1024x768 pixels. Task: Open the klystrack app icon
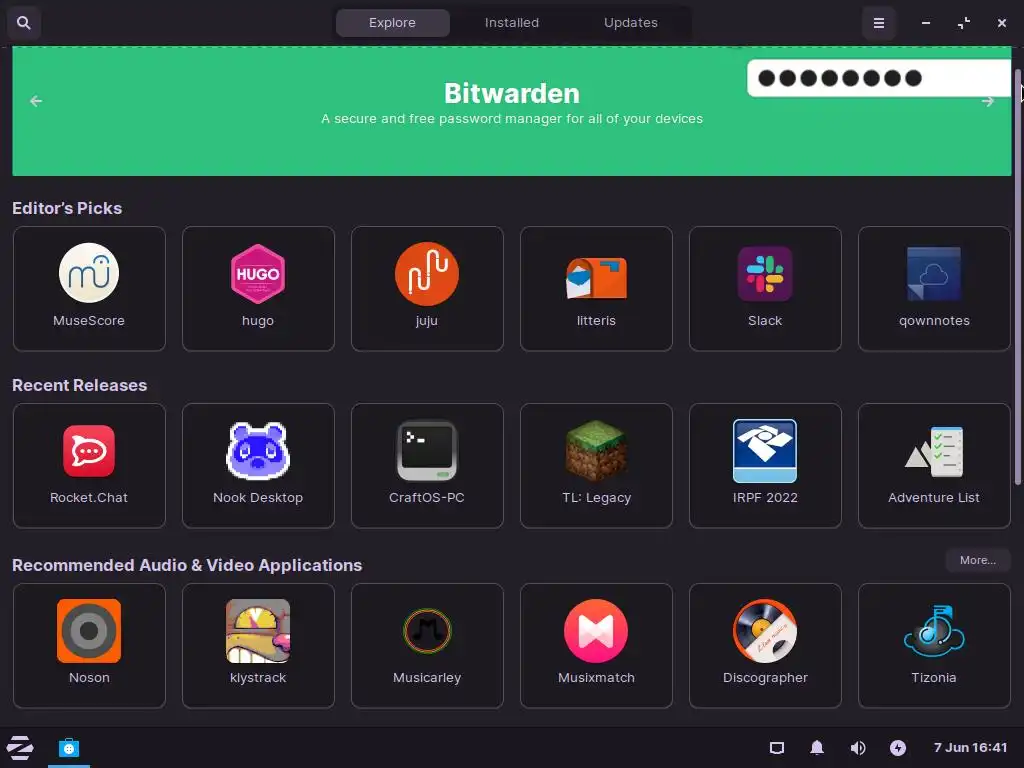tap(258, 631)
